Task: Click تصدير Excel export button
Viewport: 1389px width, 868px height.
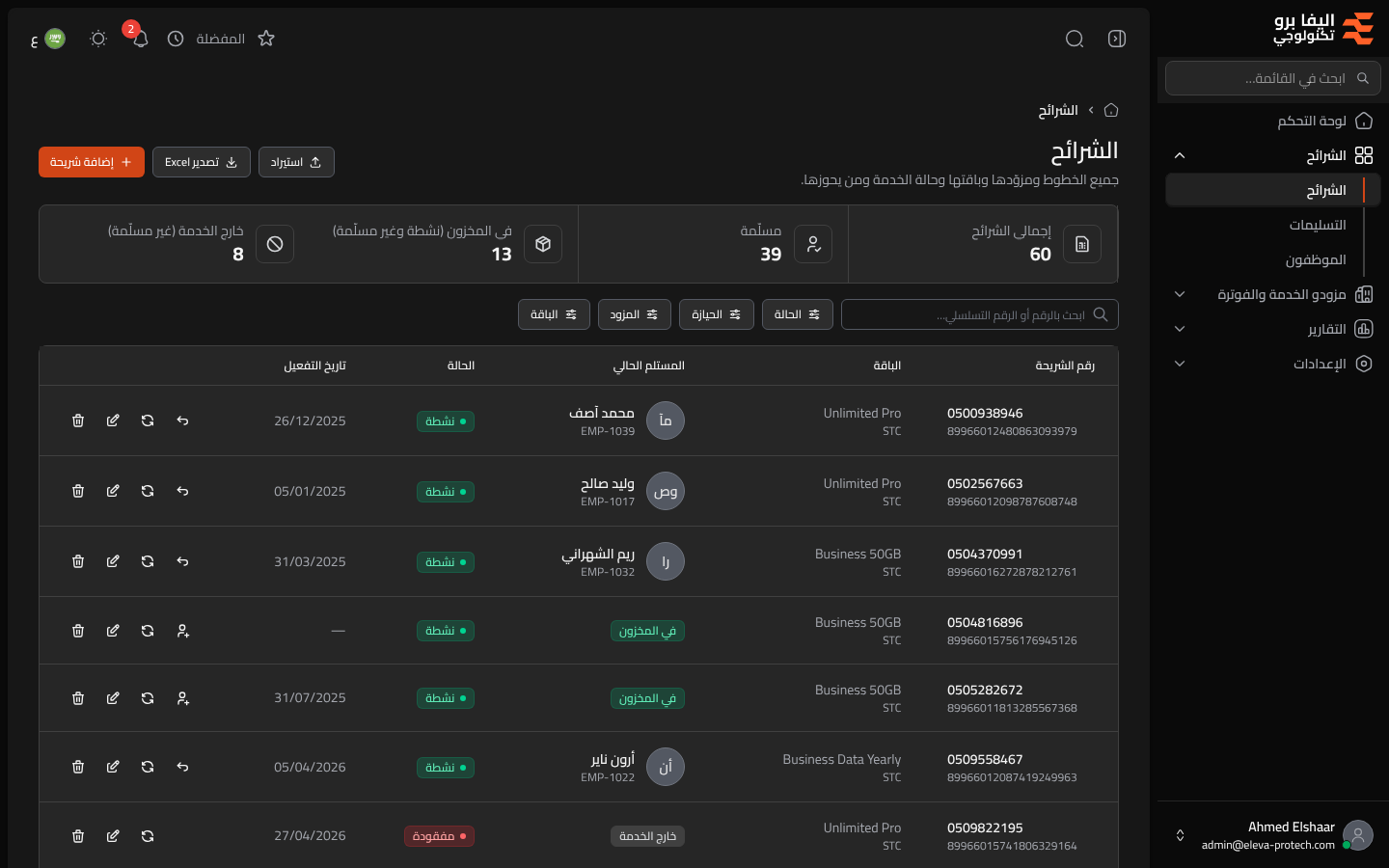Action: [202, 162]
